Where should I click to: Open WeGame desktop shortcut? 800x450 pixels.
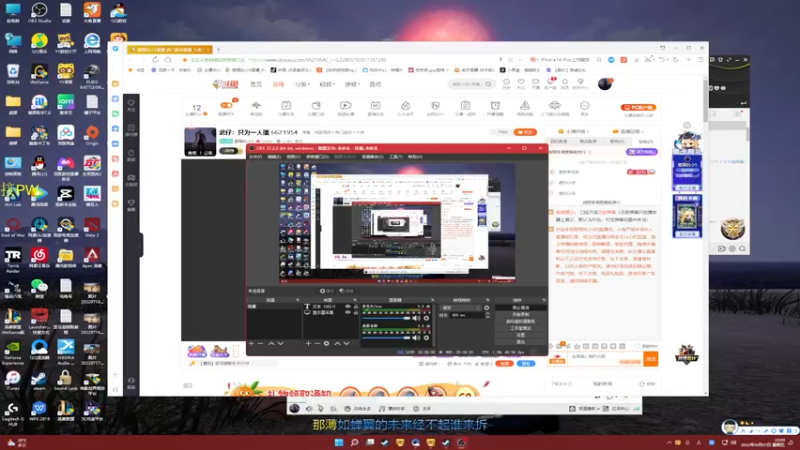(39, 74)
